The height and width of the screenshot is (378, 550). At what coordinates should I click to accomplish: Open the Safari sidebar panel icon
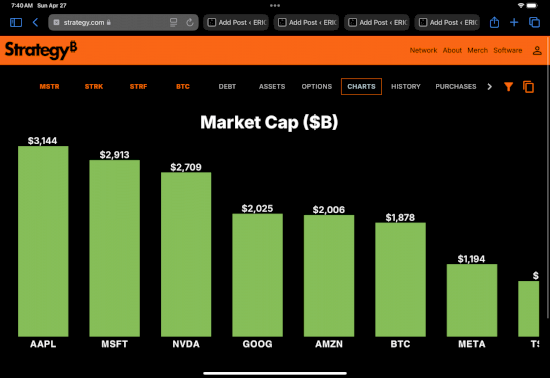(16, 22)
